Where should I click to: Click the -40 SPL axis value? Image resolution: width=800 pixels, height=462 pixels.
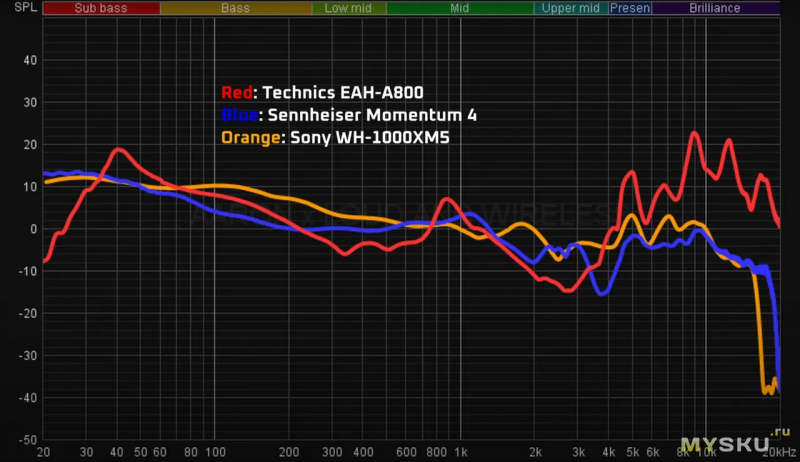click(x=28, y=398)
